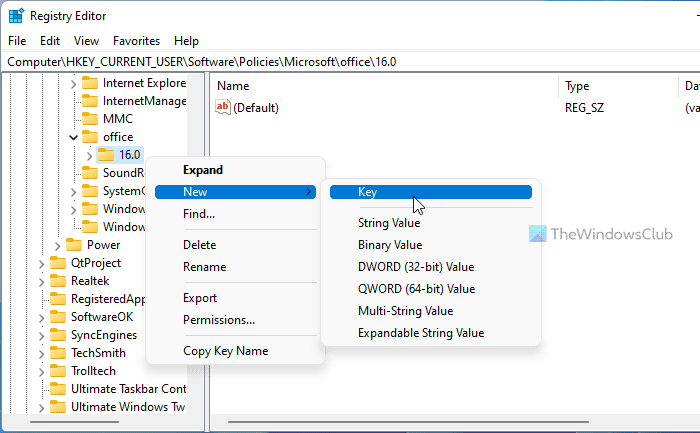This screenshot has height=433, width=700.
Task: Create a new String Value
Action: point(431,222)
